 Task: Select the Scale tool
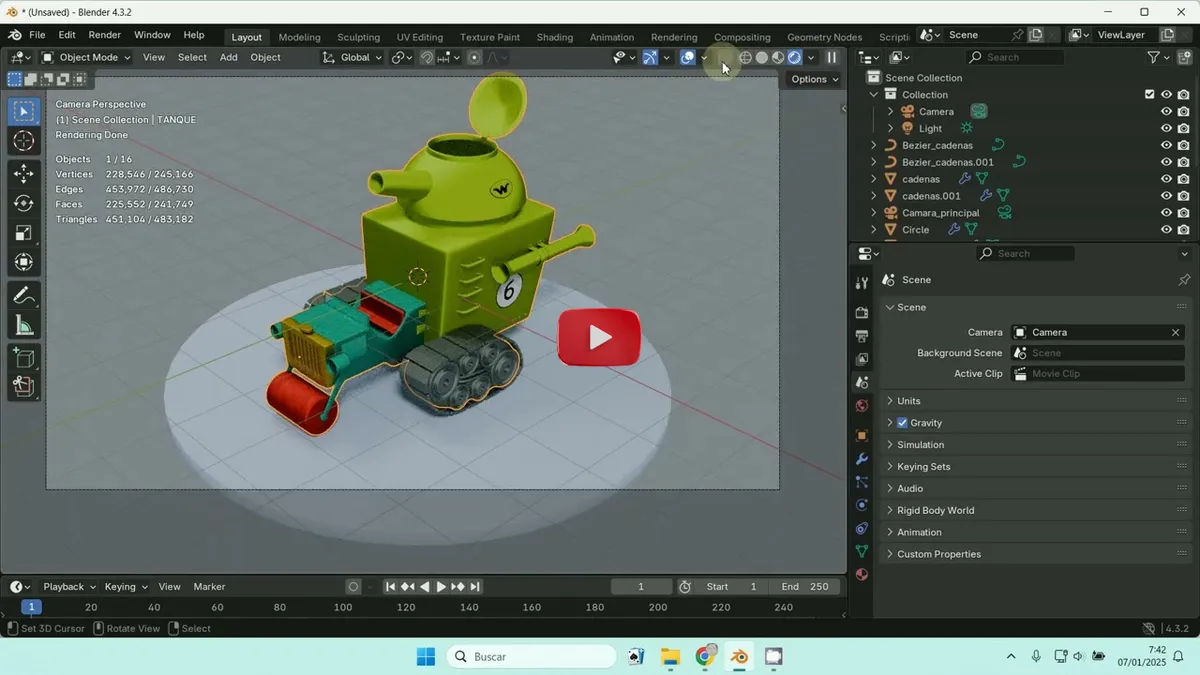point(24,233)
